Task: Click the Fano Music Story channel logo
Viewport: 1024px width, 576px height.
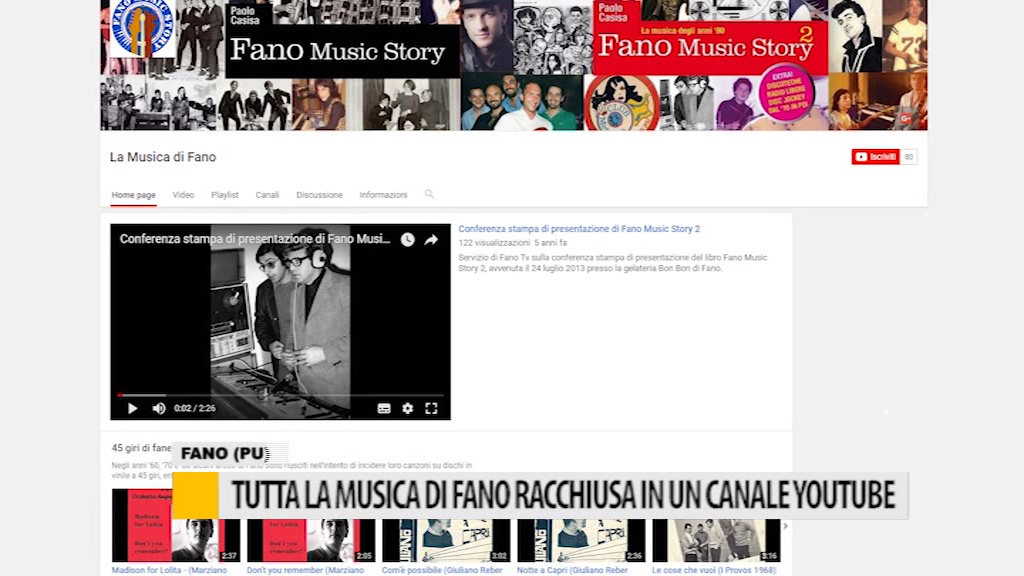Action: [x=142, y=28]
